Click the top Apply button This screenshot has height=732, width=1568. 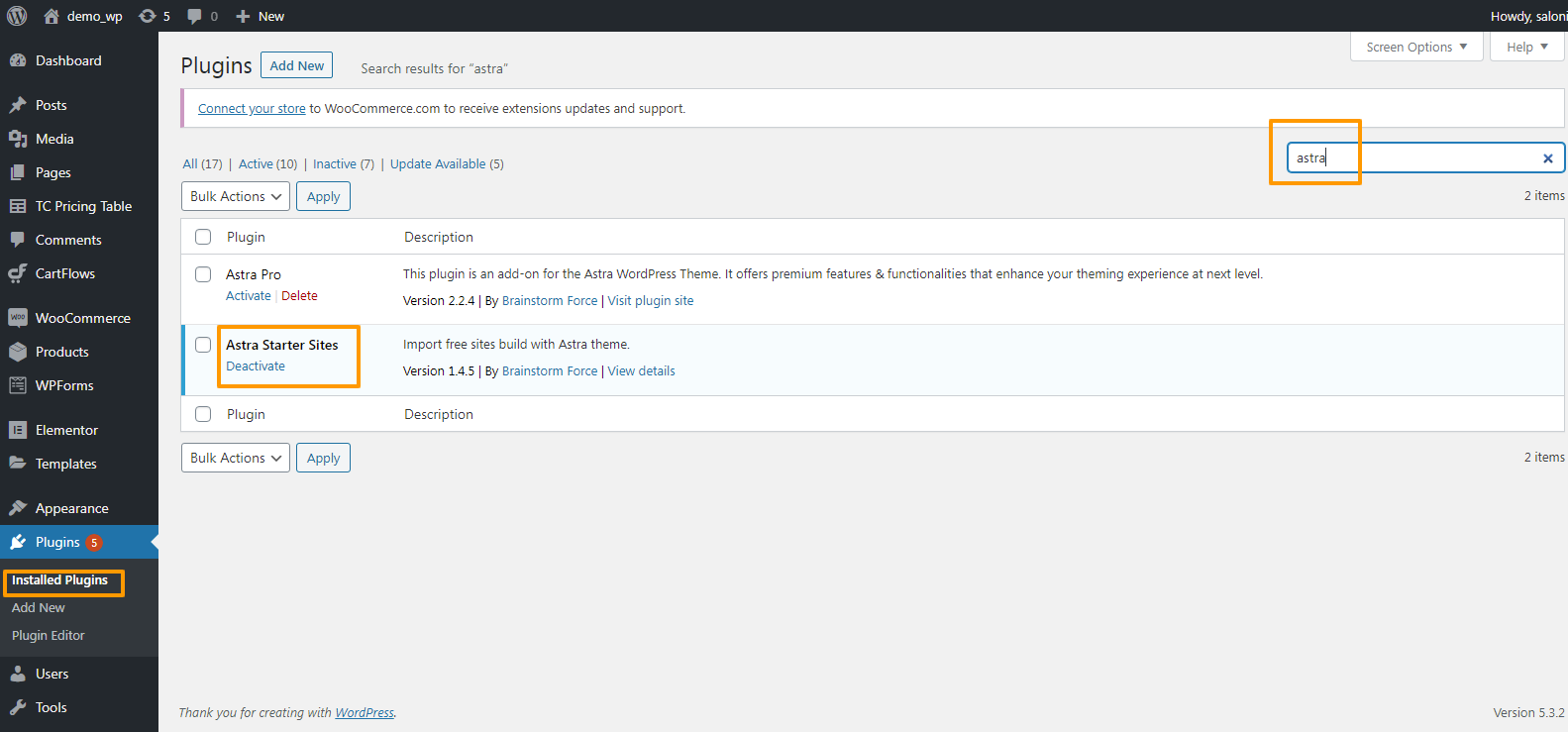(323, 196)
